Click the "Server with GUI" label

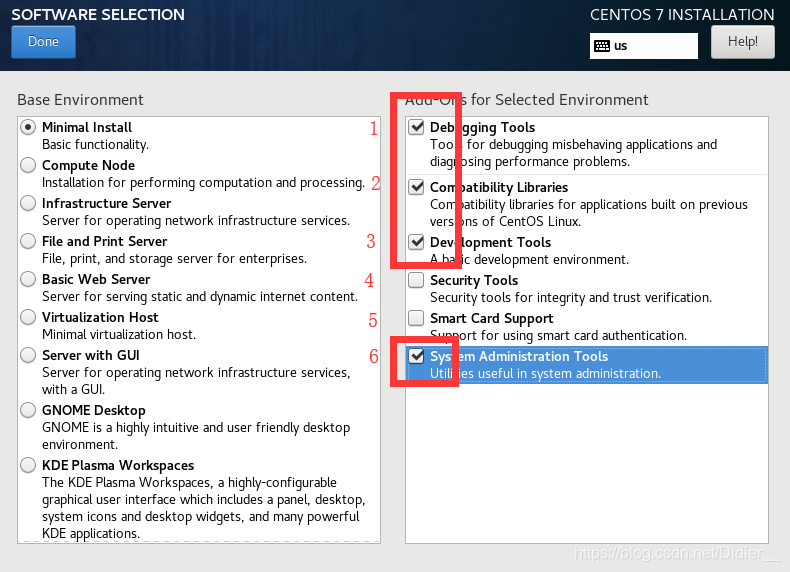(91, 355)
